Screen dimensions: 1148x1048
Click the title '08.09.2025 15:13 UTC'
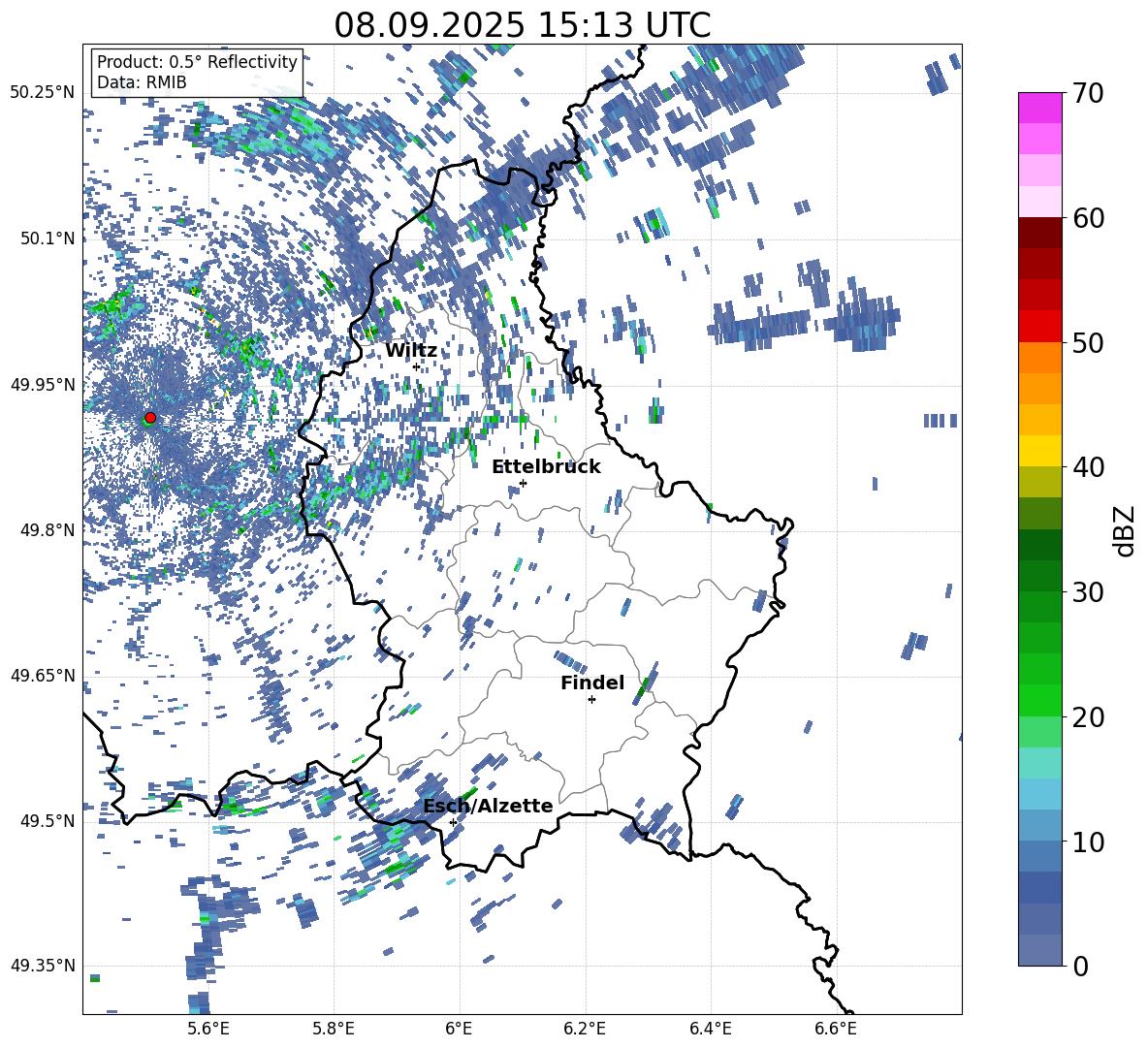(x=522, y=25)
